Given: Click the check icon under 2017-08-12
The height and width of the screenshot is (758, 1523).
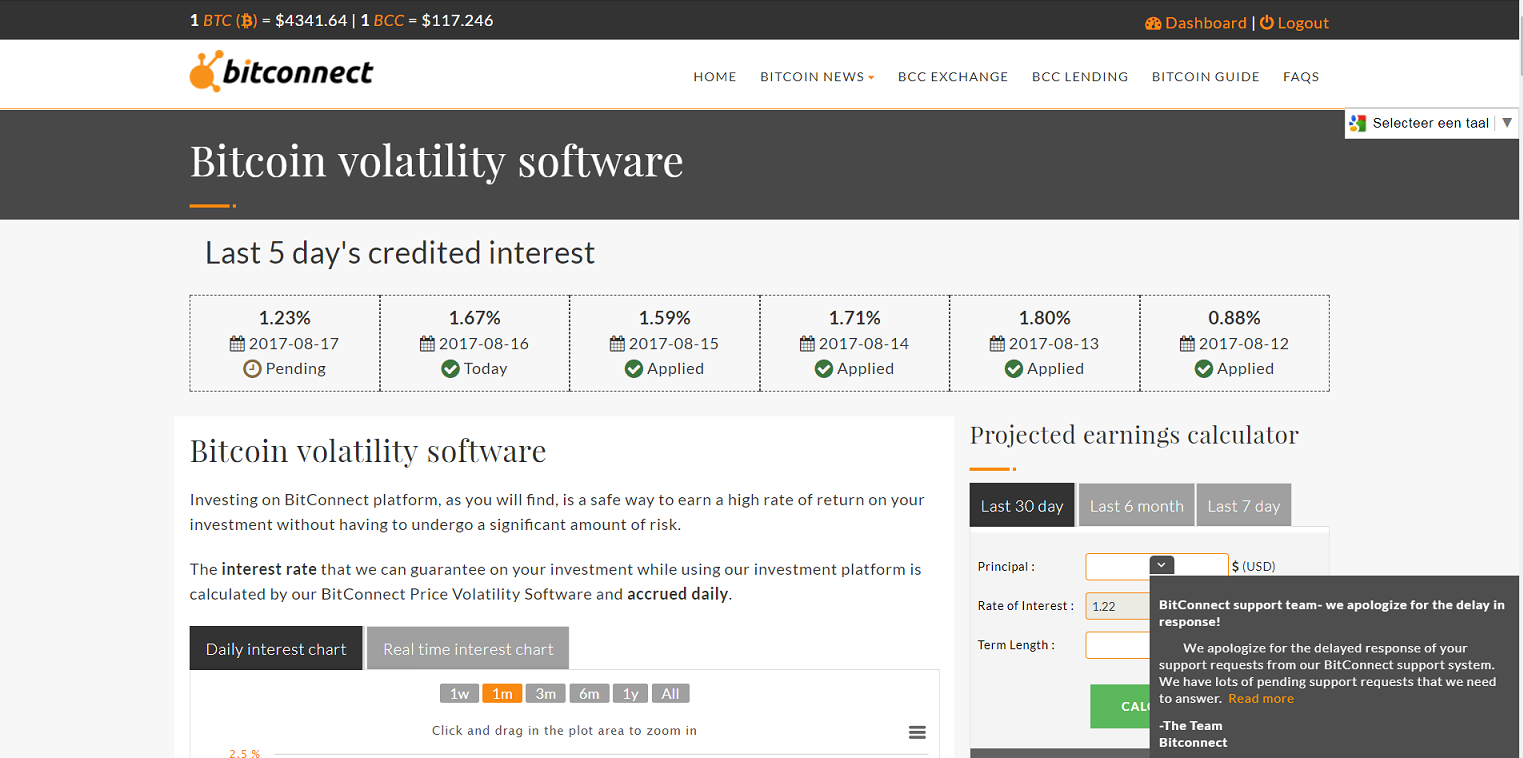Looking at the screenshot, I should click(1203, 369).
